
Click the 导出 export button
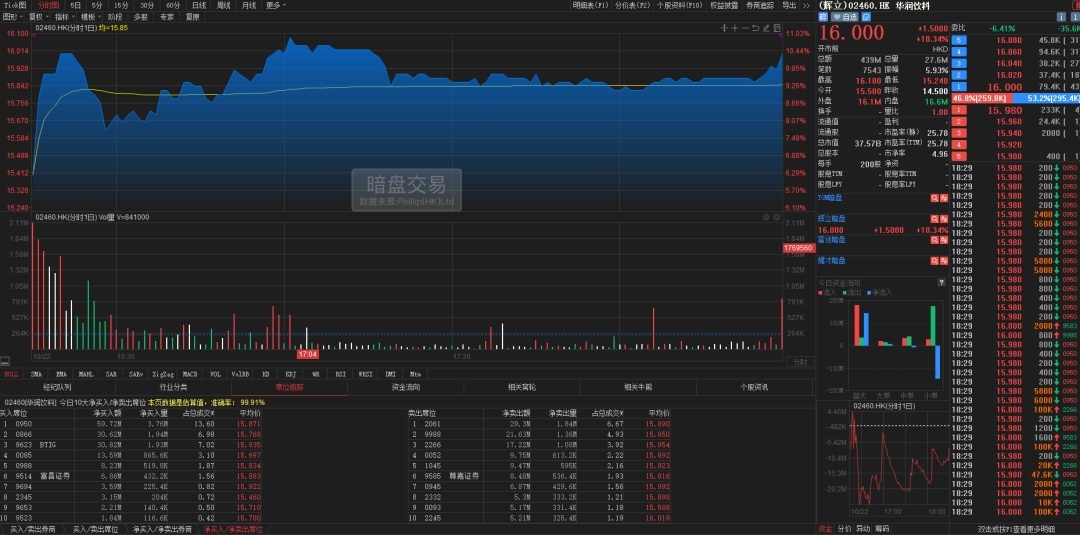[790, 5]
